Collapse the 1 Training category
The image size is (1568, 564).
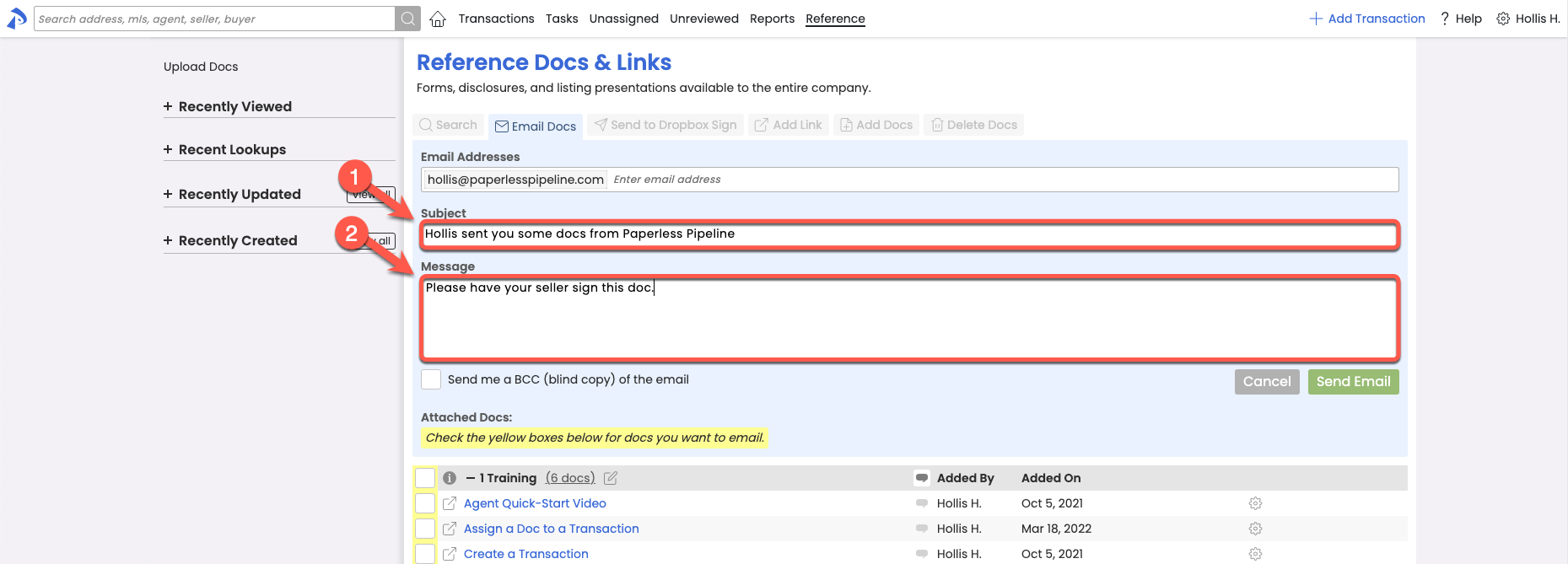click(x=471, y=478)
